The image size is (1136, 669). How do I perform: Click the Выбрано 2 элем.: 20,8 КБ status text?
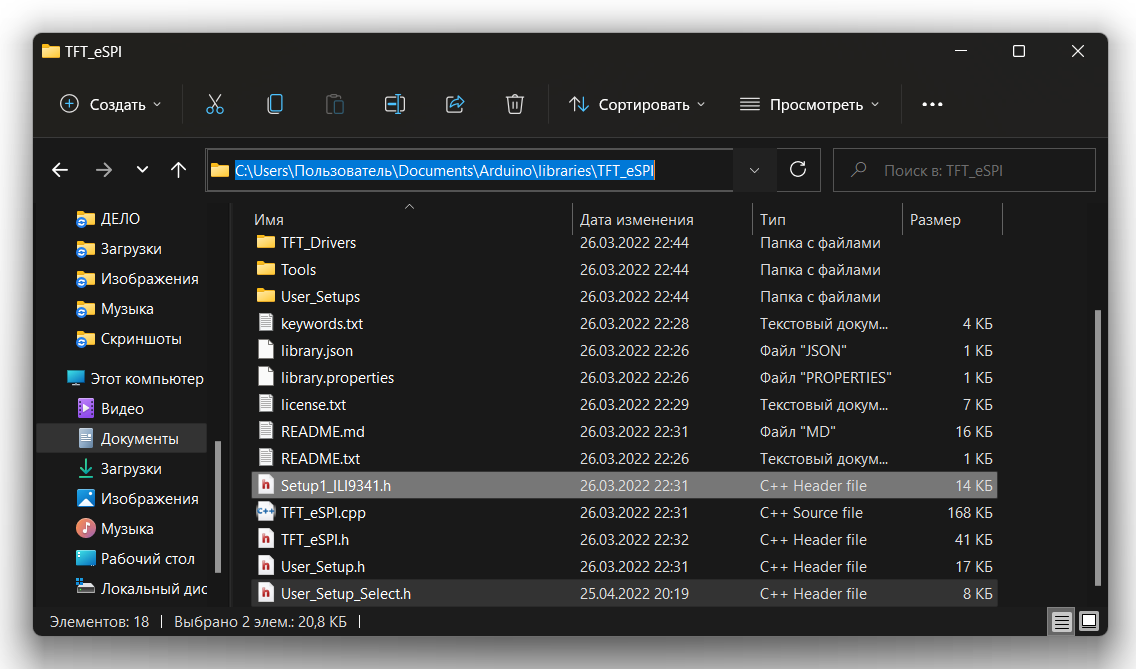pyautogui.click(x=260, y=622)
